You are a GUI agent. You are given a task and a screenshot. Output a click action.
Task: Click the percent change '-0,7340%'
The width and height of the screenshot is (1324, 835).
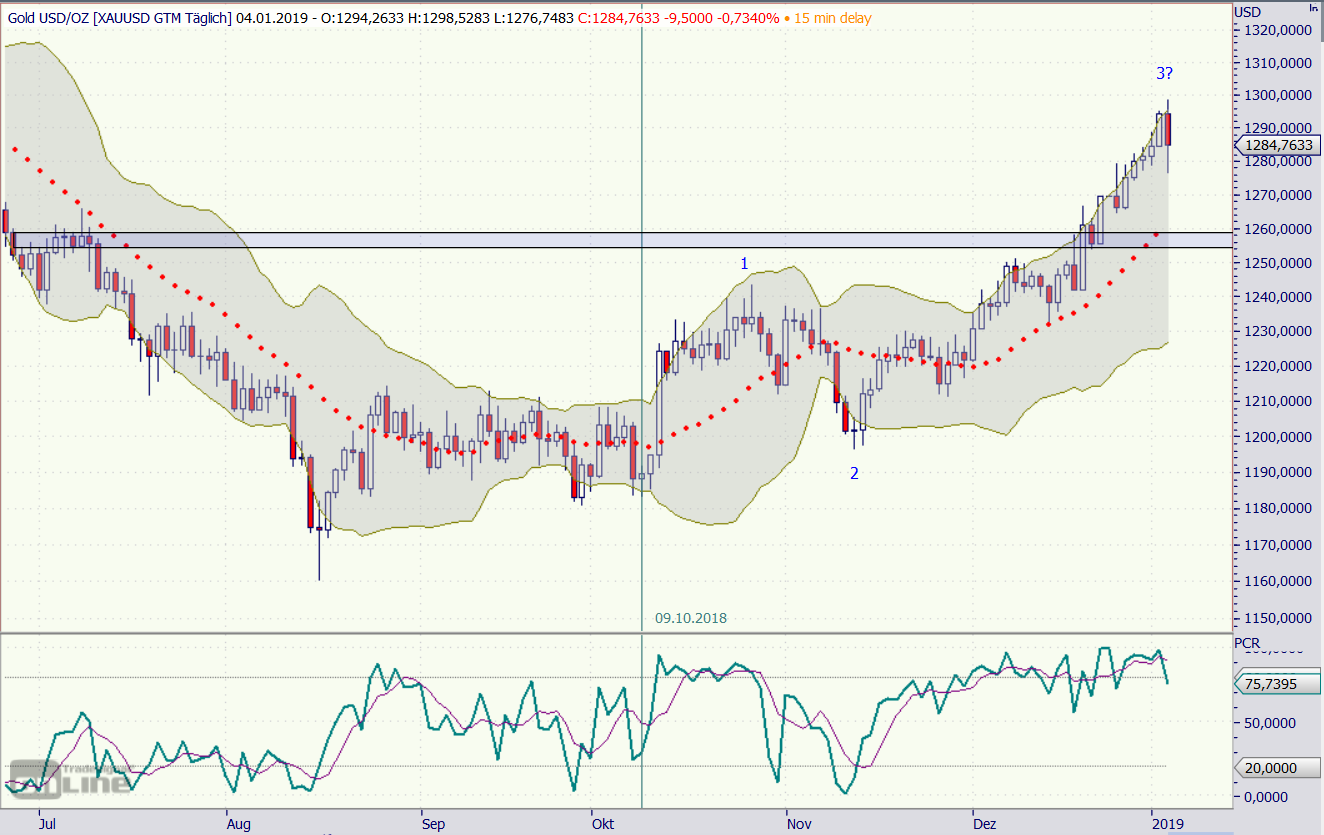pos(748,18)
